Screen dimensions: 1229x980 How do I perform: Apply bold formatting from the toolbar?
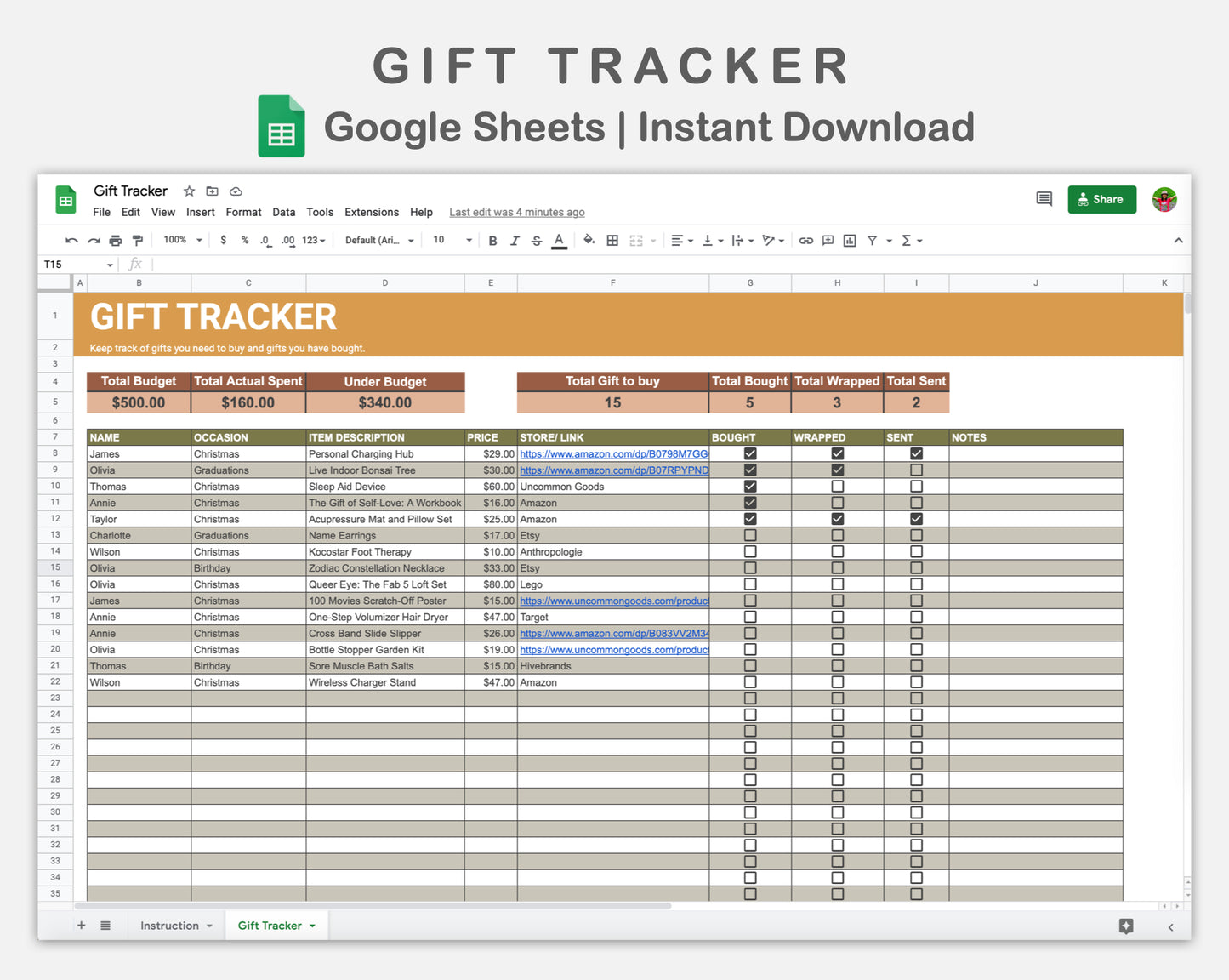(492, 241)
